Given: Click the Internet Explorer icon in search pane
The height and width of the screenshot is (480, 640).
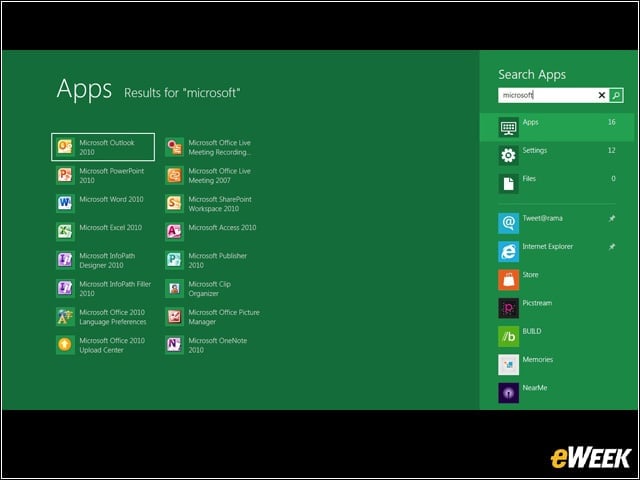Looking at the screenshot, I should 508,251.
